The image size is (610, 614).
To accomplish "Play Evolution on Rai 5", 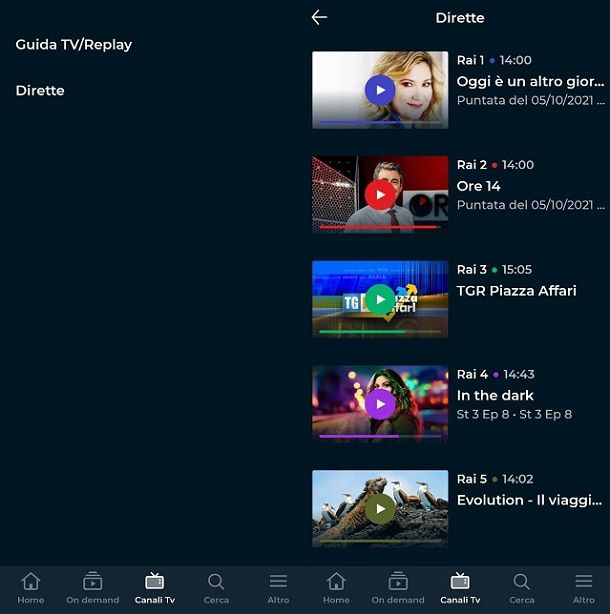I will click(x=380, y=509).
